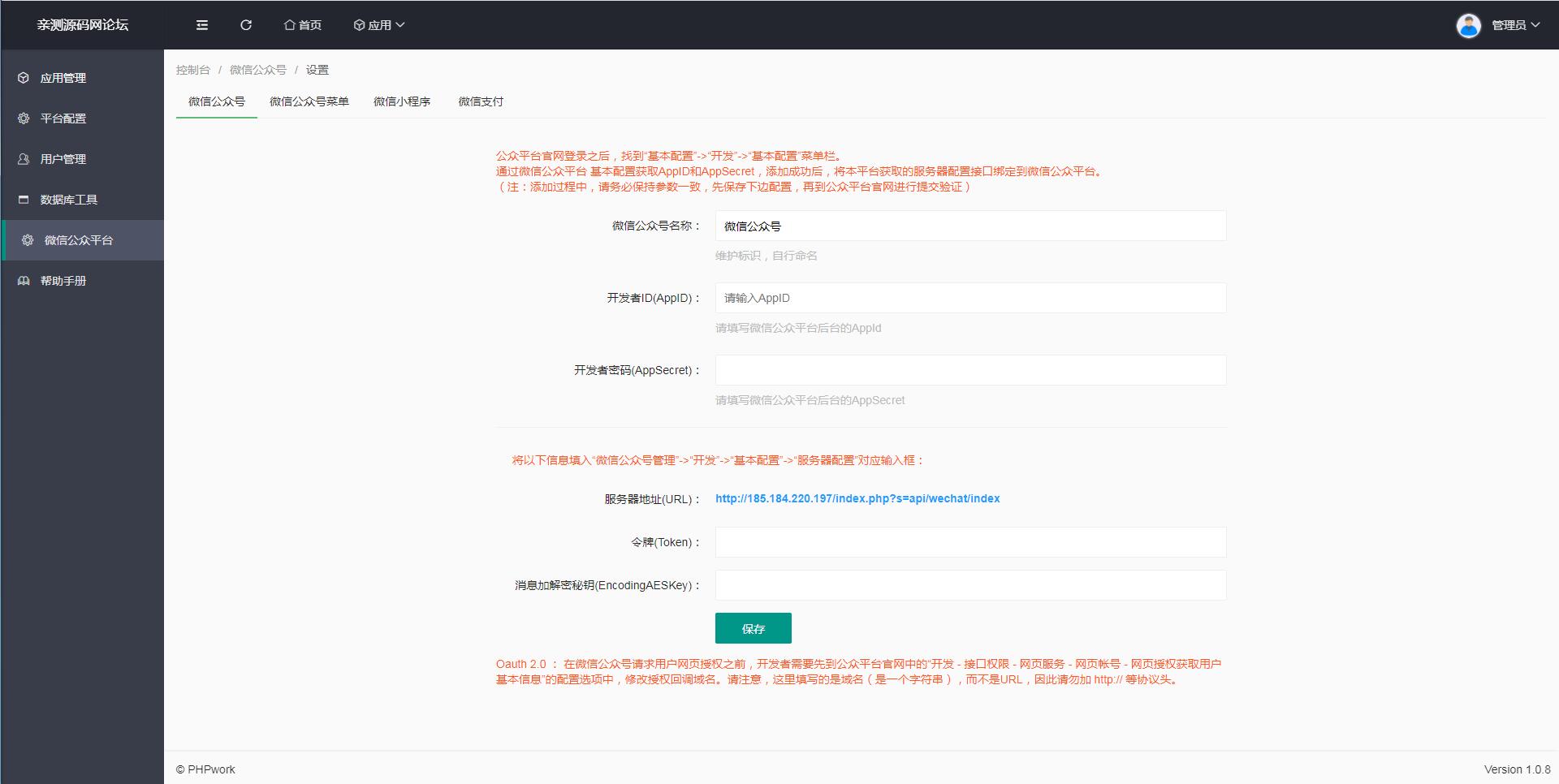Viewport: 1559px width, 784px height.
Task: Open the 管理员 account dropdown
Action: point(1515,25)
